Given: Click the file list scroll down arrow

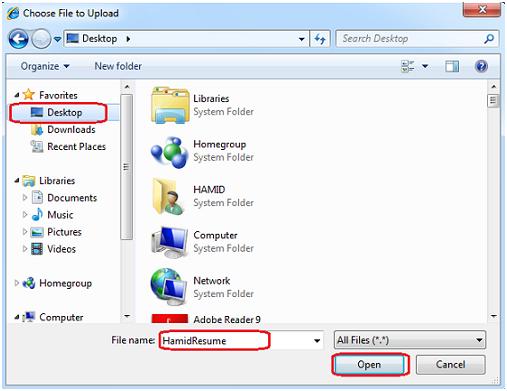Looking at the screenshot, I should tap(494, 316).
